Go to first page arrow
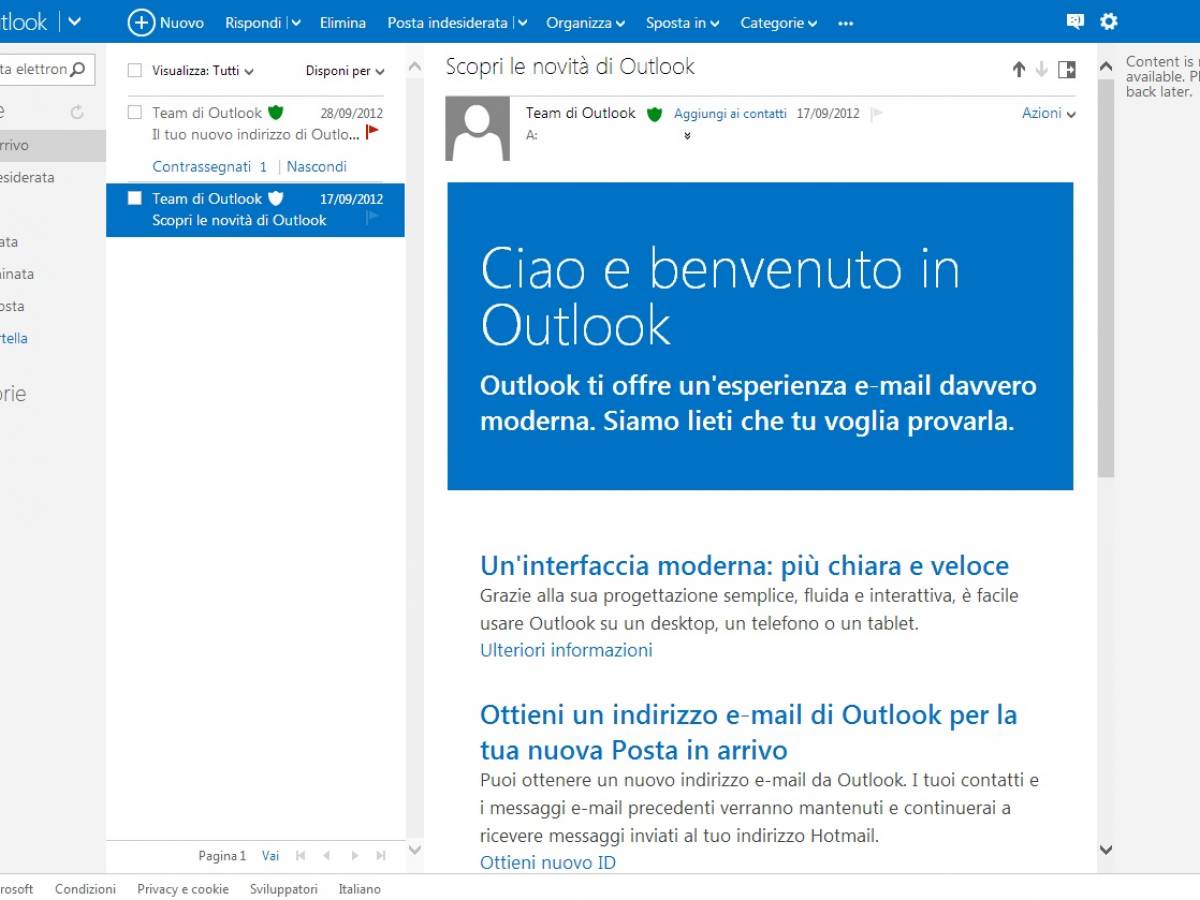 pyautogui.click(x=300, y=856)
